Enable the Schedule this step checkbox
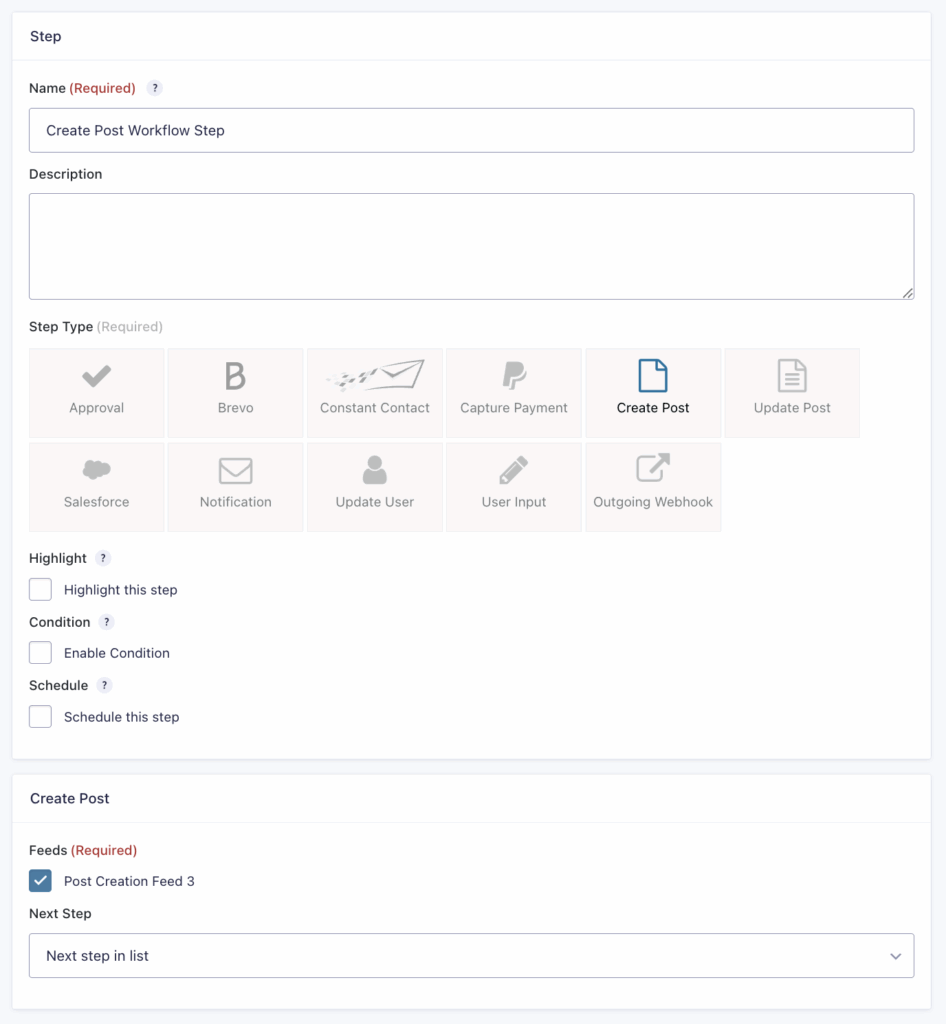Image resolution: width=946 pixels, height=1024 pixels. click(40, 716)
